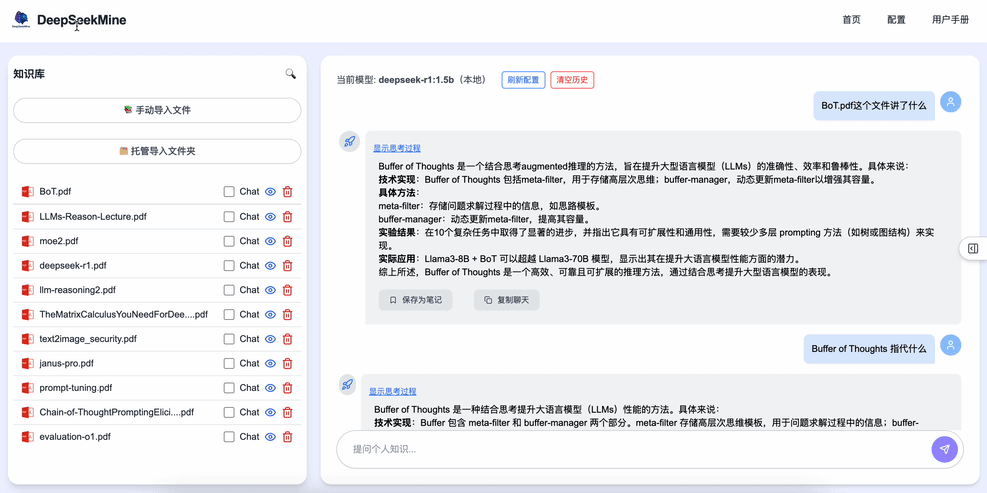Viewport: 987px width, 493px height.
Task: Preview evaluation-o1.pdf with the eye icon
Action: (270, 437)
